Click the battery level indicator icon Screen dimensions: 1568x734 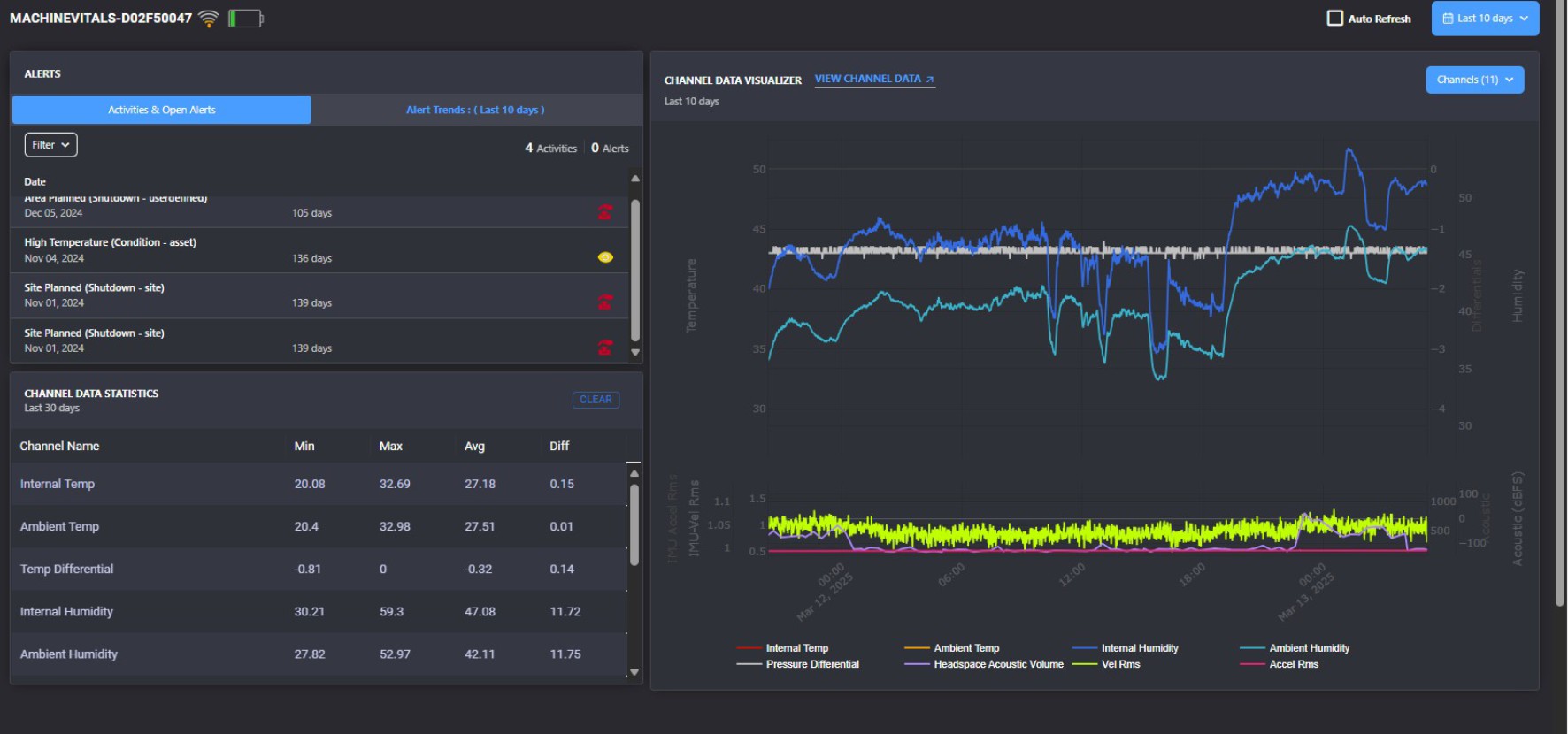[x=245, y=19]
